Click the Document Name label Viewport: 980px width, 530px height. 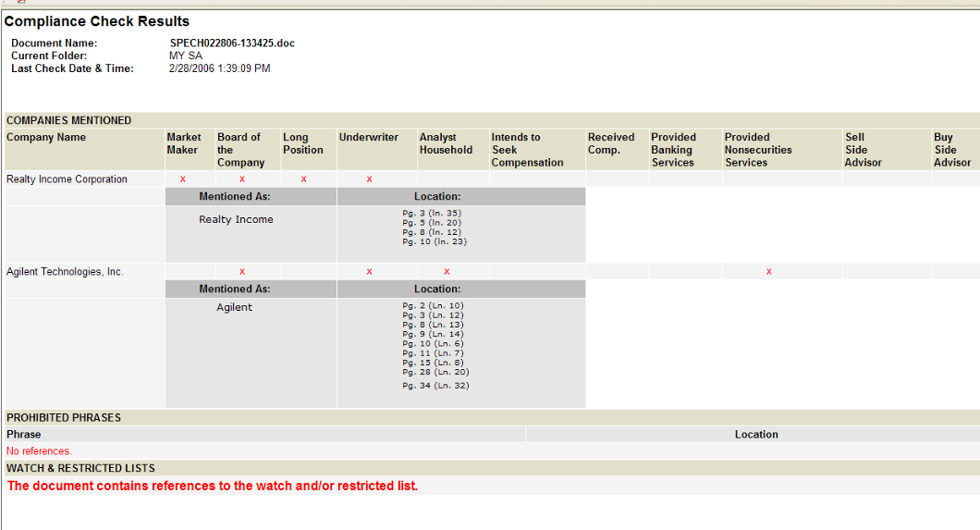(x=54, y=43)
